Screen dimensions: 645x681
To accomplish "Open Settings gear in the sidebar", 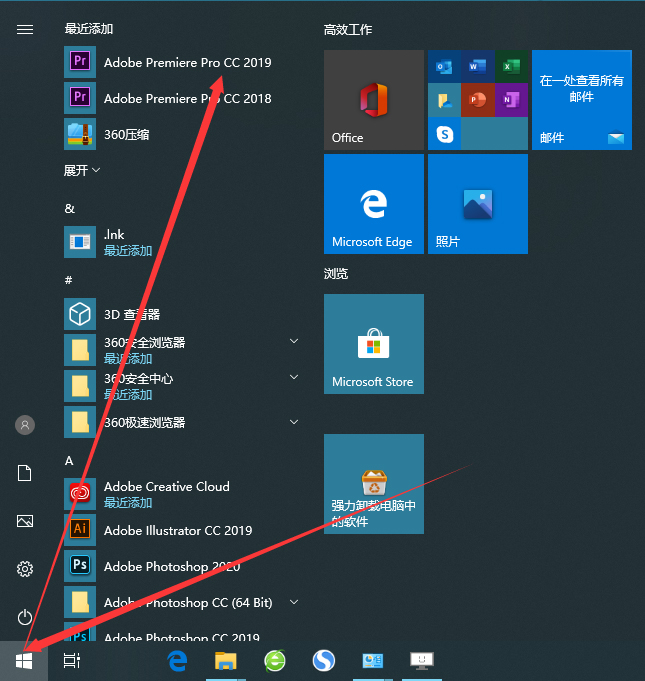I will click(x=25, y=569).
